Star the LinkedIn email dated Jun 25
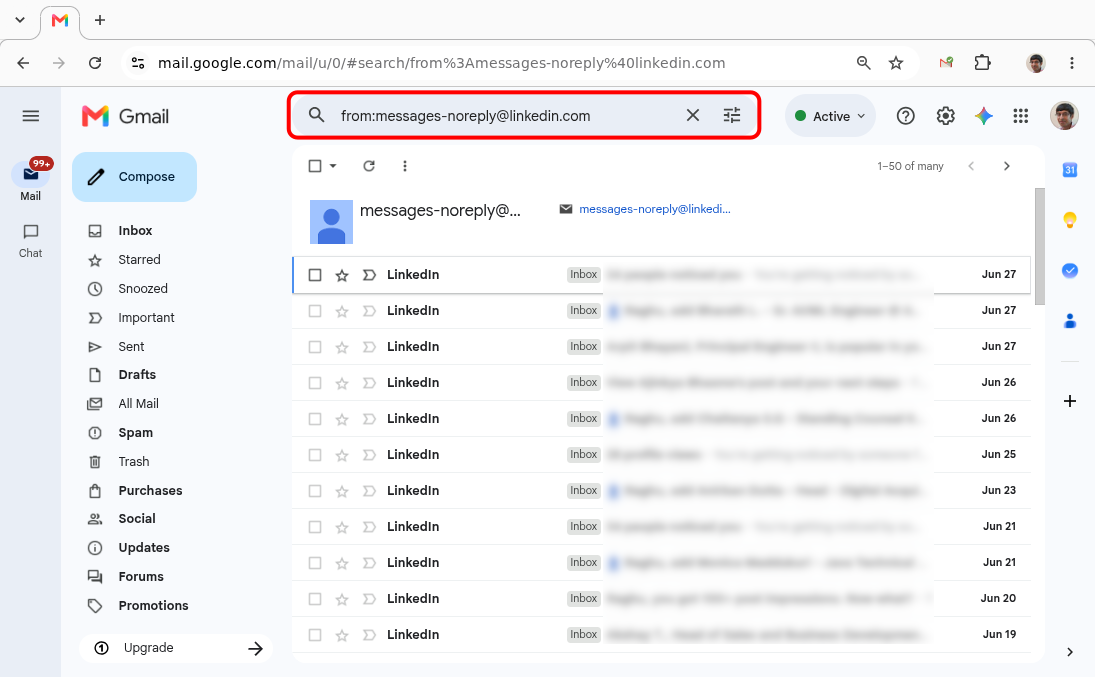This screenshot has width=1095, height=677. (x=341, y=455)
